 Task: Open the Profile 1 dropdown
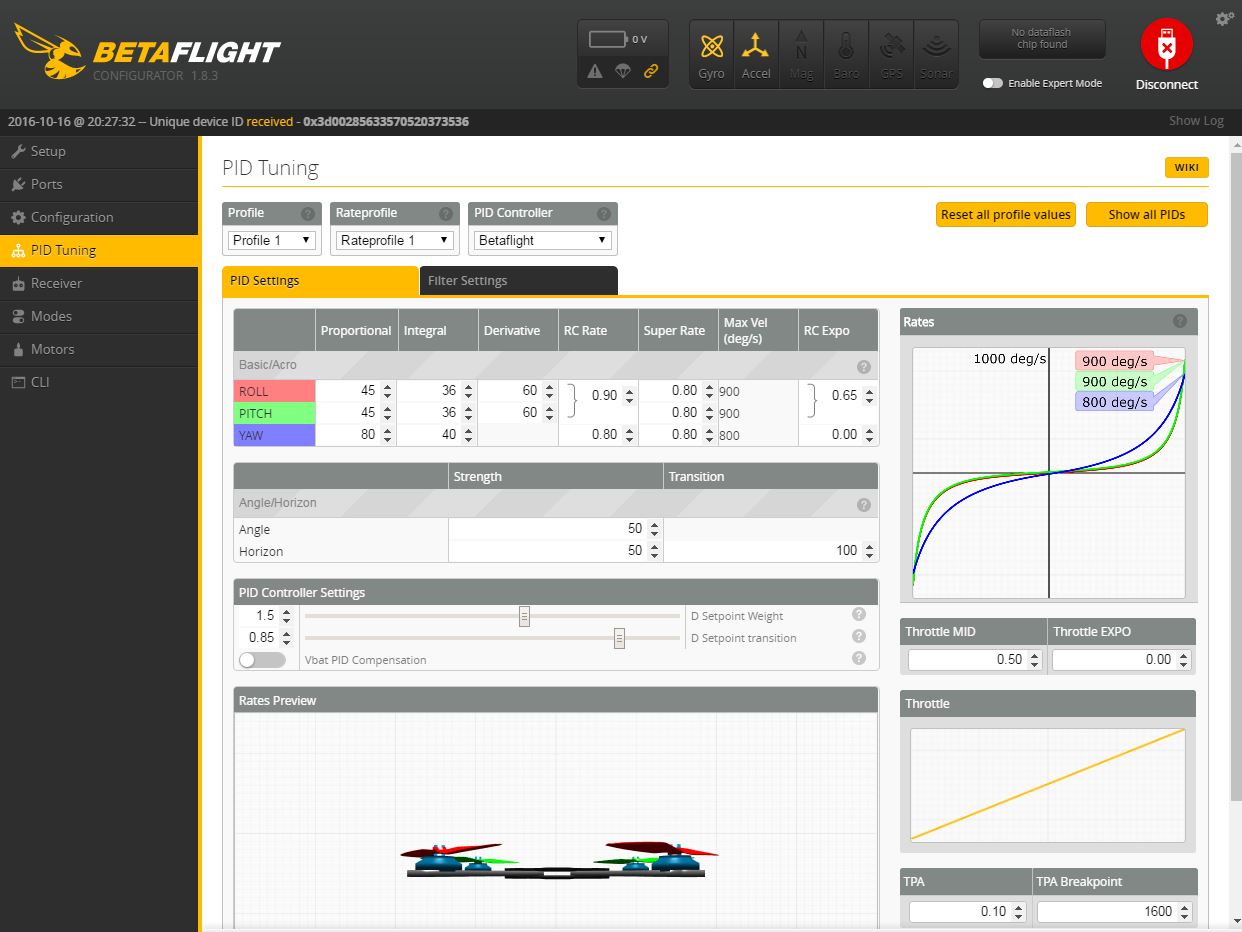272,240
